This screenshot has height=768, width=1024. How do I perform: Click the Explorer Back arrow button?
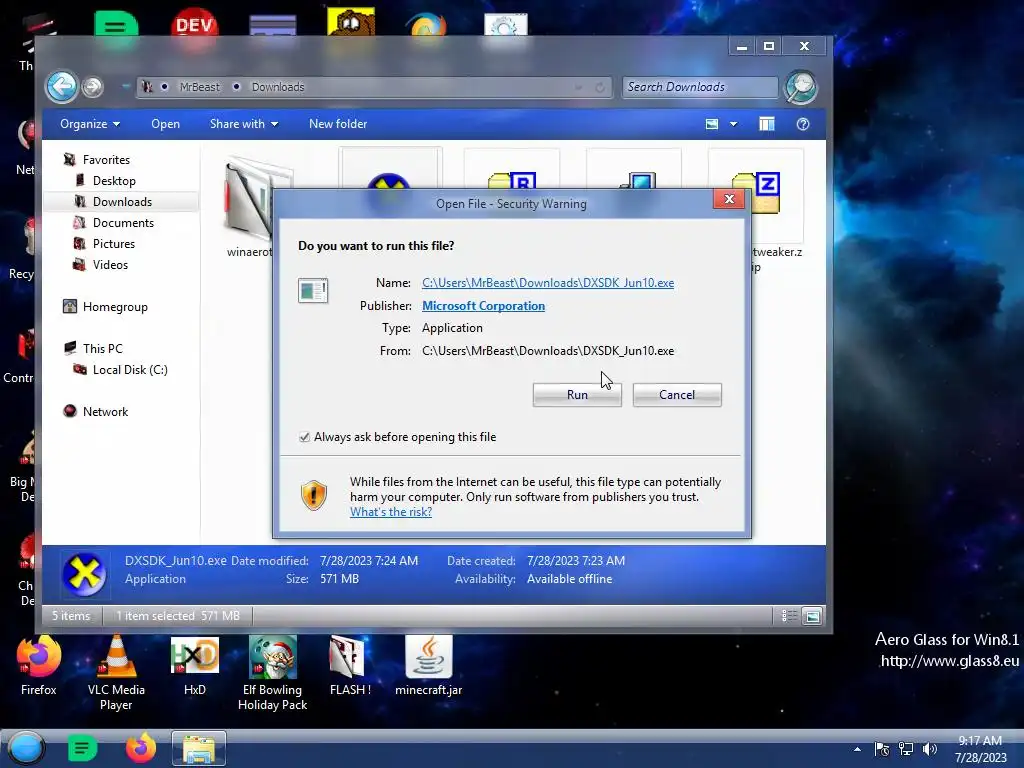(x=61, y=87)
